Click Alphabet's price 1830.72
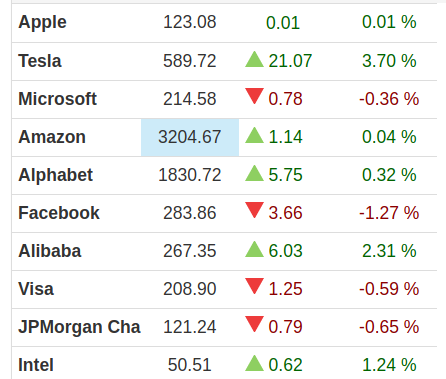 coord(190,175)
